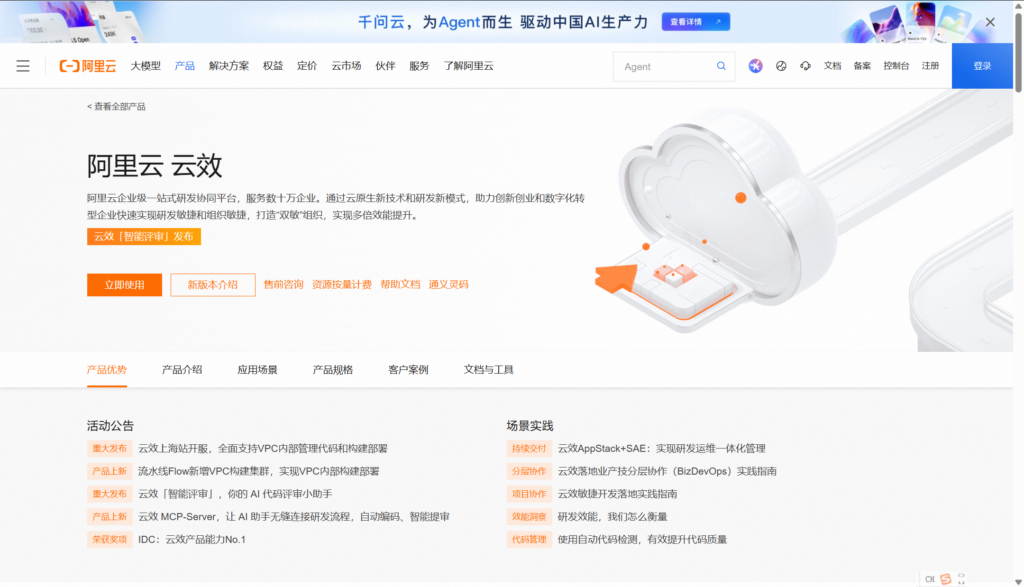Open the 产品 menu
This screenshot has width=1024, height=587.
point(184,66)
